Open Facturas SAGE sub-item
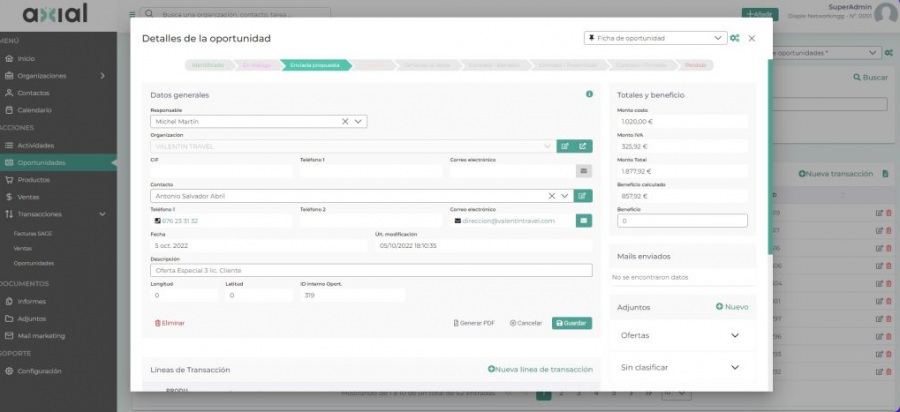 pyautogui.click(x=33, y=234)
